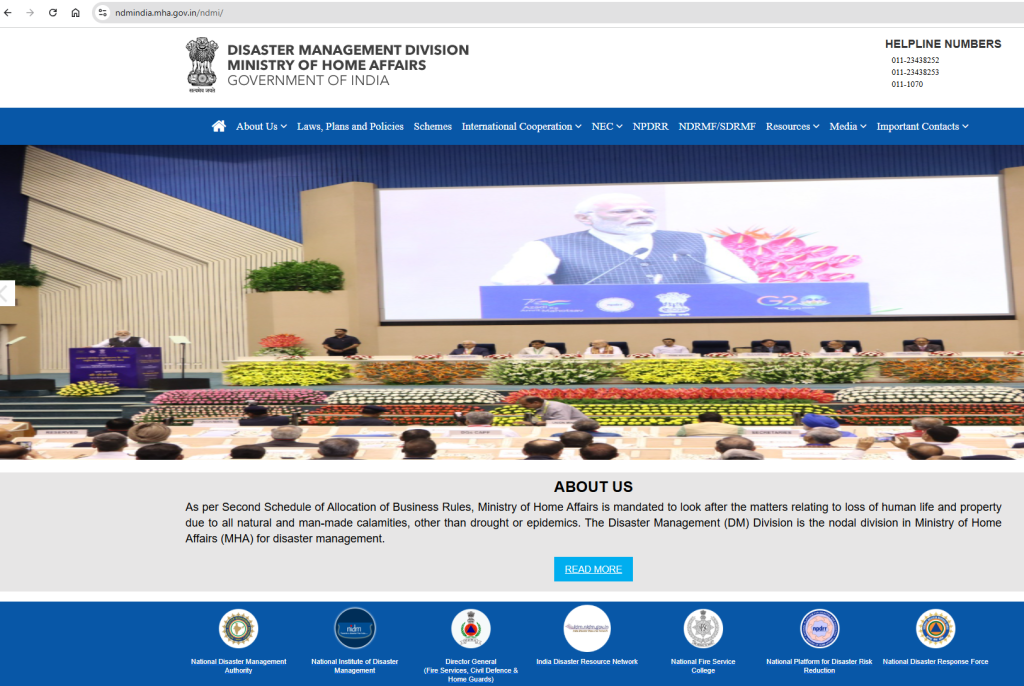Viewport: 1024px width, 686px height.
Task: Click the Government of India emblem
Action: click(x=201, y=64)
